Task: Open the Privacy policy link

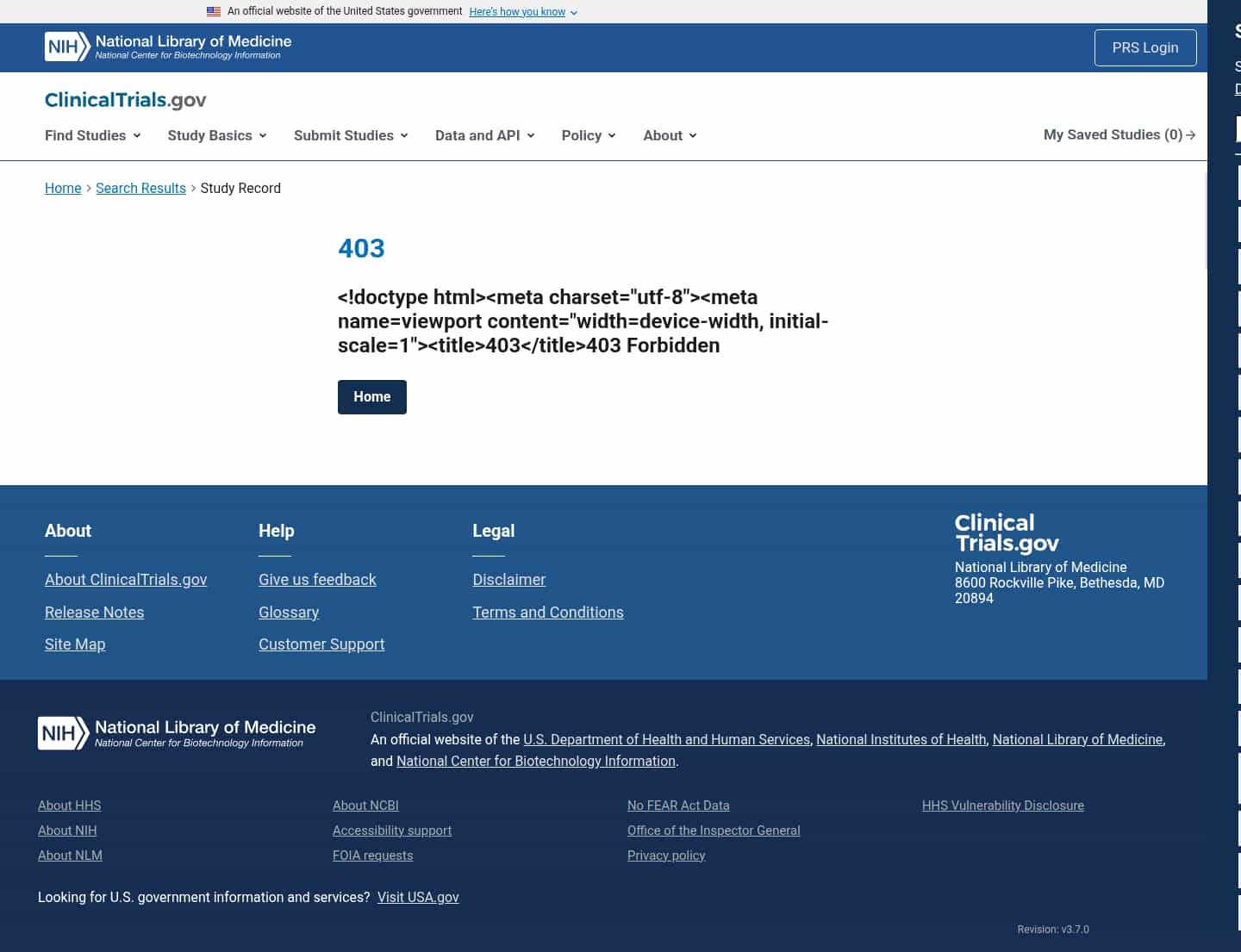Action: click(666, 856)
